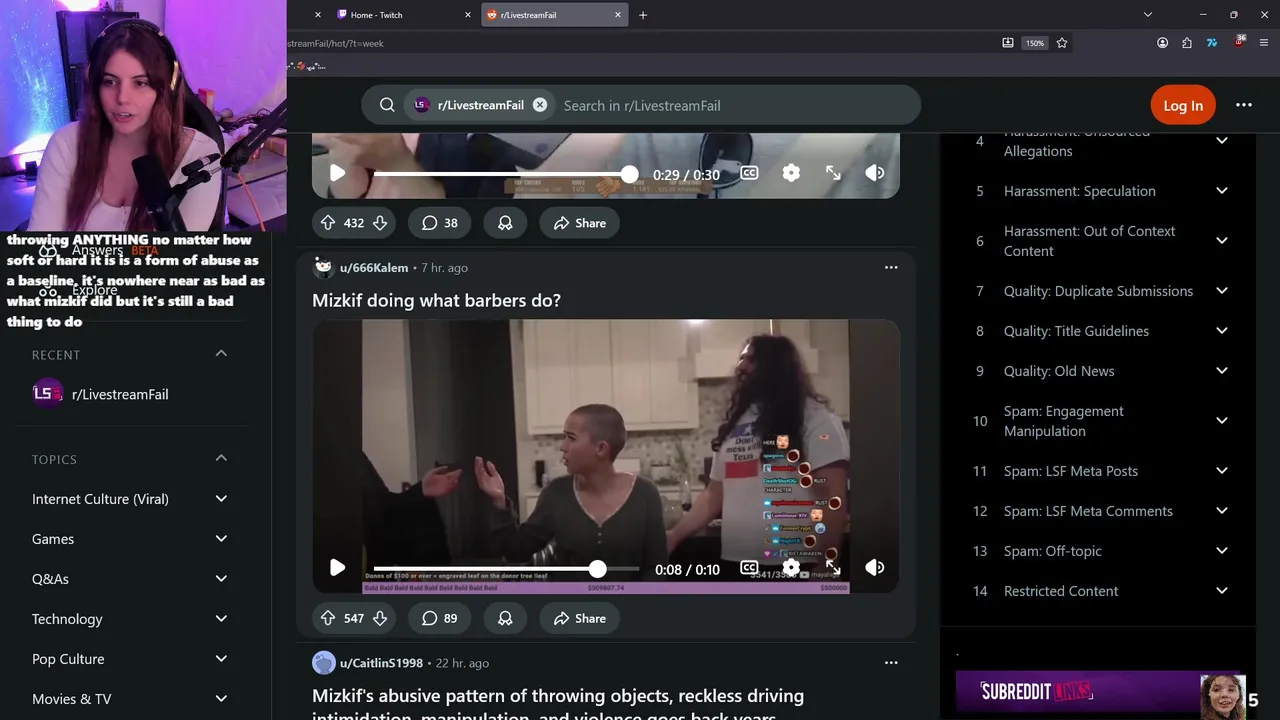Open a new browser tab
This screenshot has width=1280, height=720.
643,15
